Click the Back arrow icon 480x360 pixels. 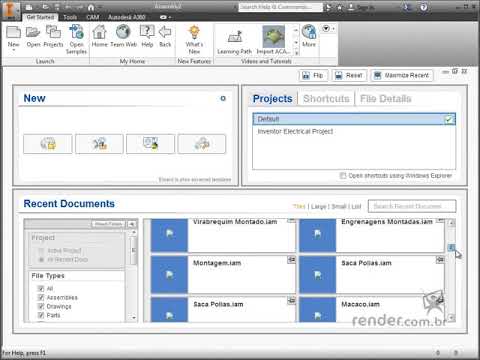(x=165, y=32)
